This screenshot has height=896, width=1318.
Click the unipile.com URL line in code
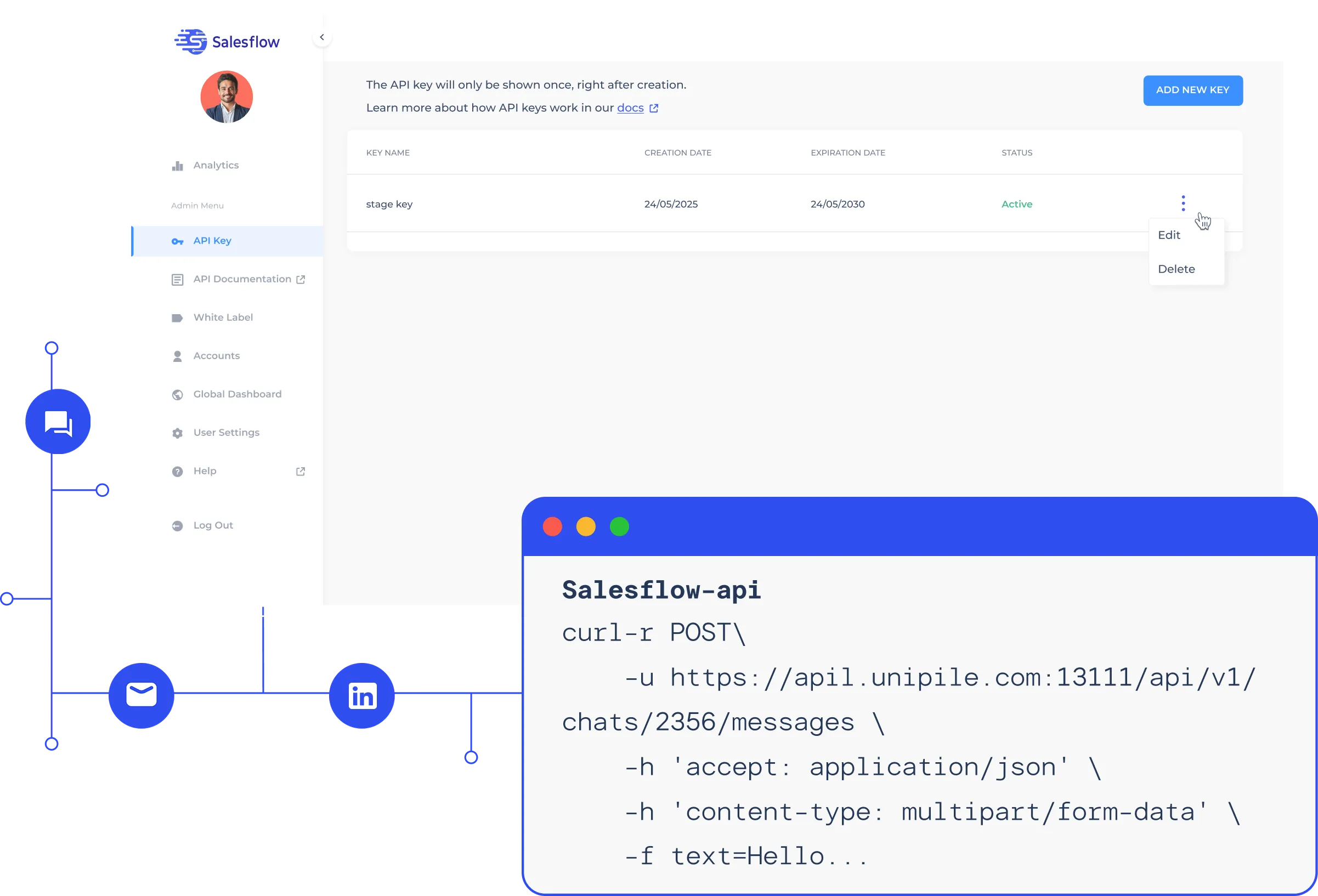(x=940, y=678)
